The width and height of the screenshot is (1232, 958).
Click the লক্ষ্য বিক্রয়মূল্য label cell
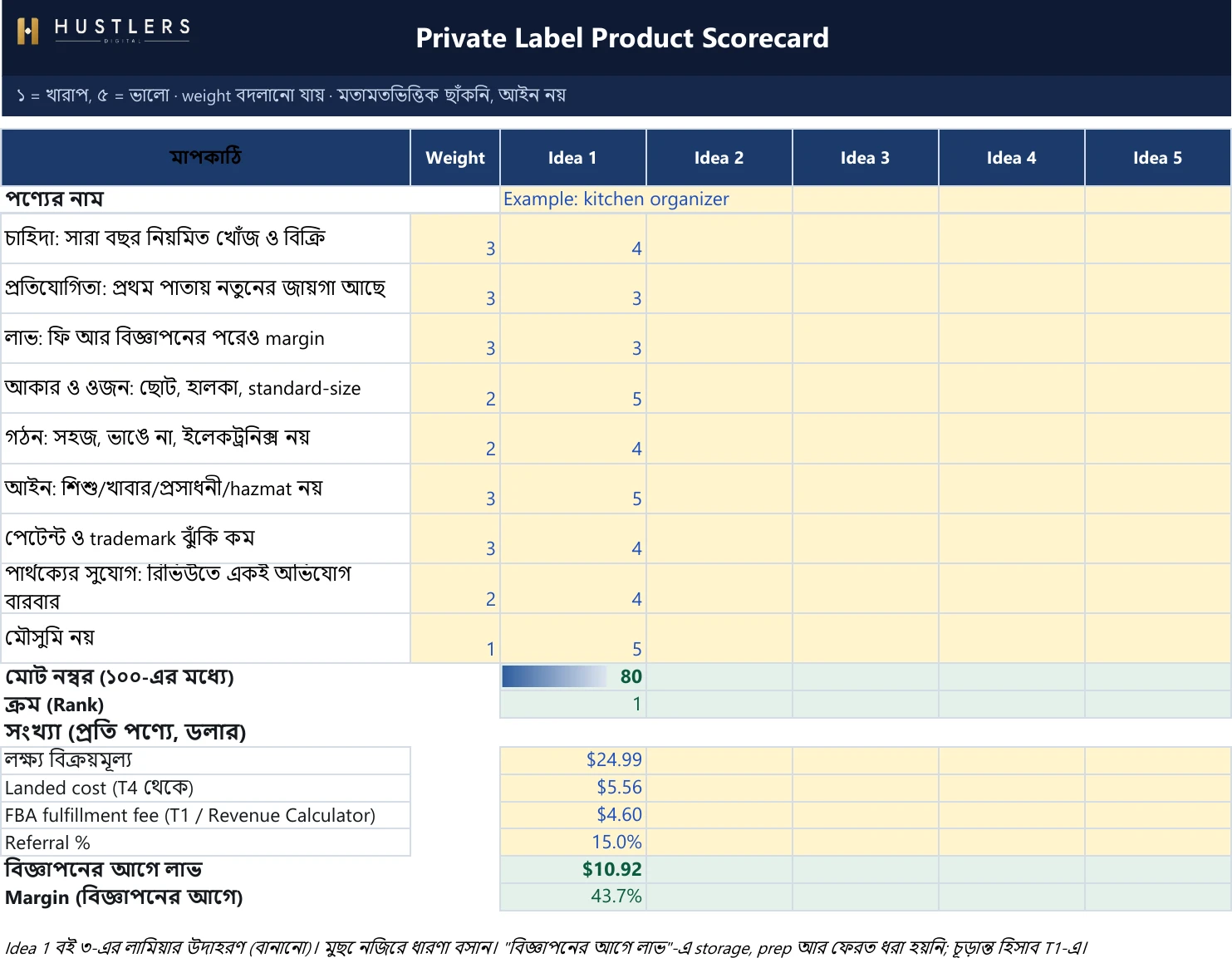[x=206, y=760]
